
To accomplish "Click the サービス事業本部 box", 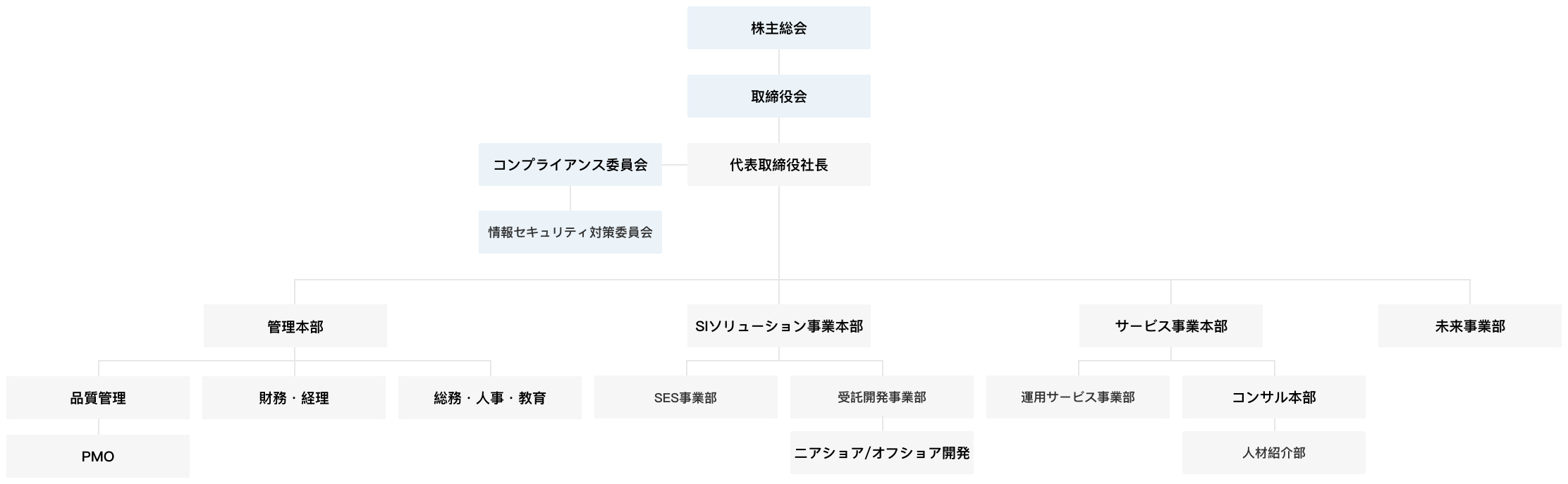I will [1170, 326].
